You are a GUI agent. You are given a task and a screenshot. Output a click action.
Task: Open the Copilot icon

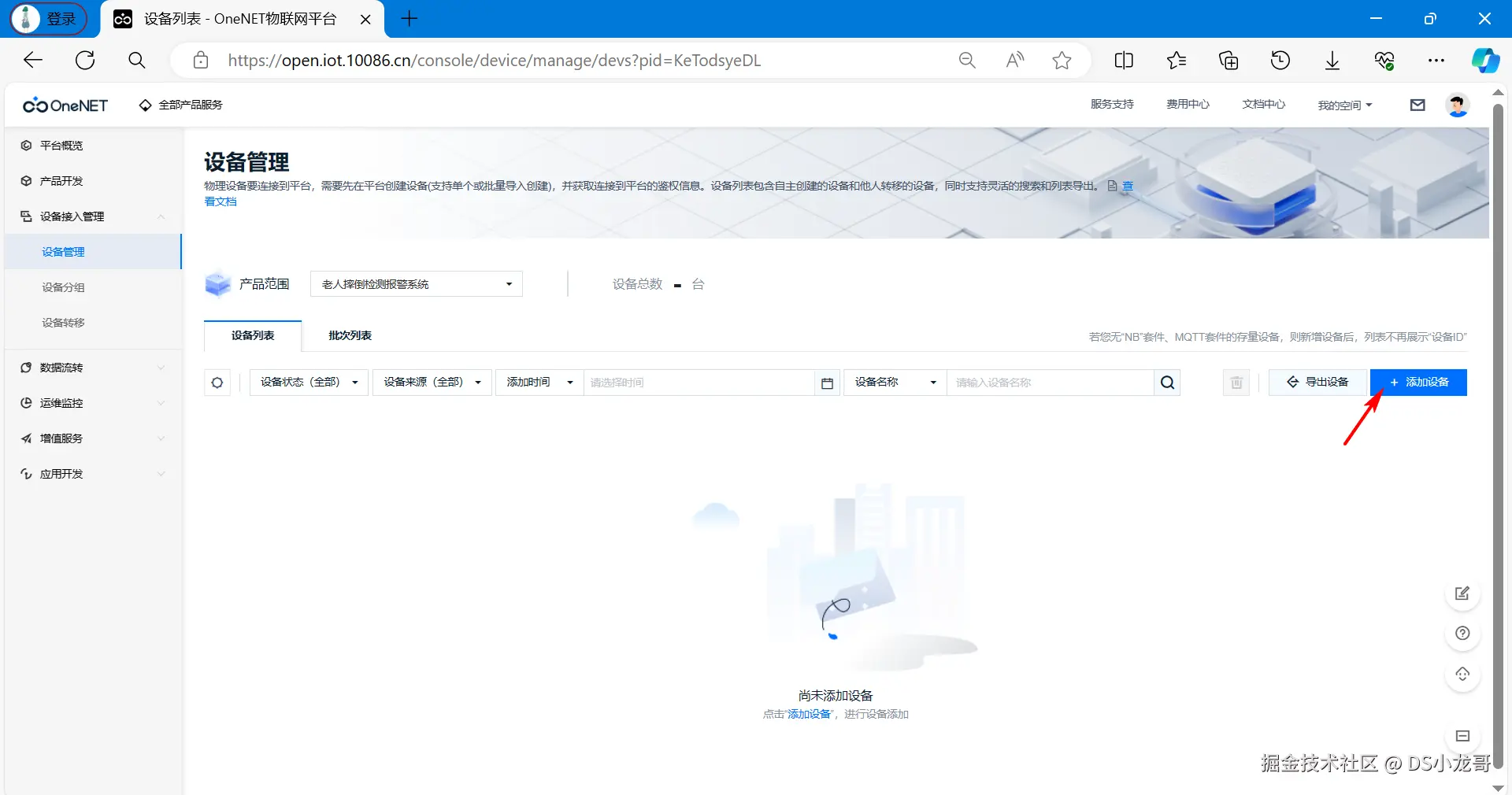coord(1485,61)
